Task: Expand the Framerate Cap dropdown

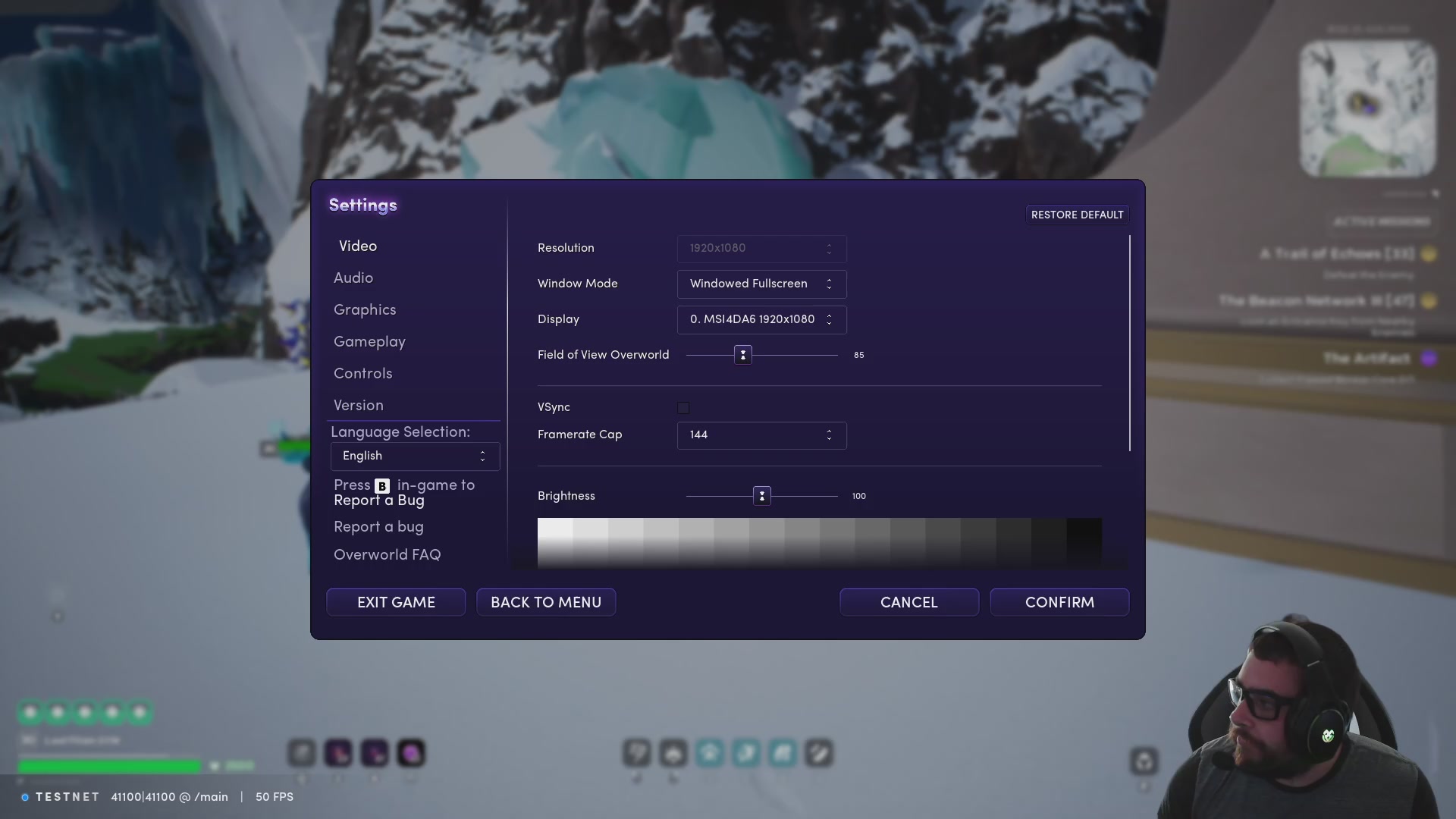Action: (x=761, y=435)
